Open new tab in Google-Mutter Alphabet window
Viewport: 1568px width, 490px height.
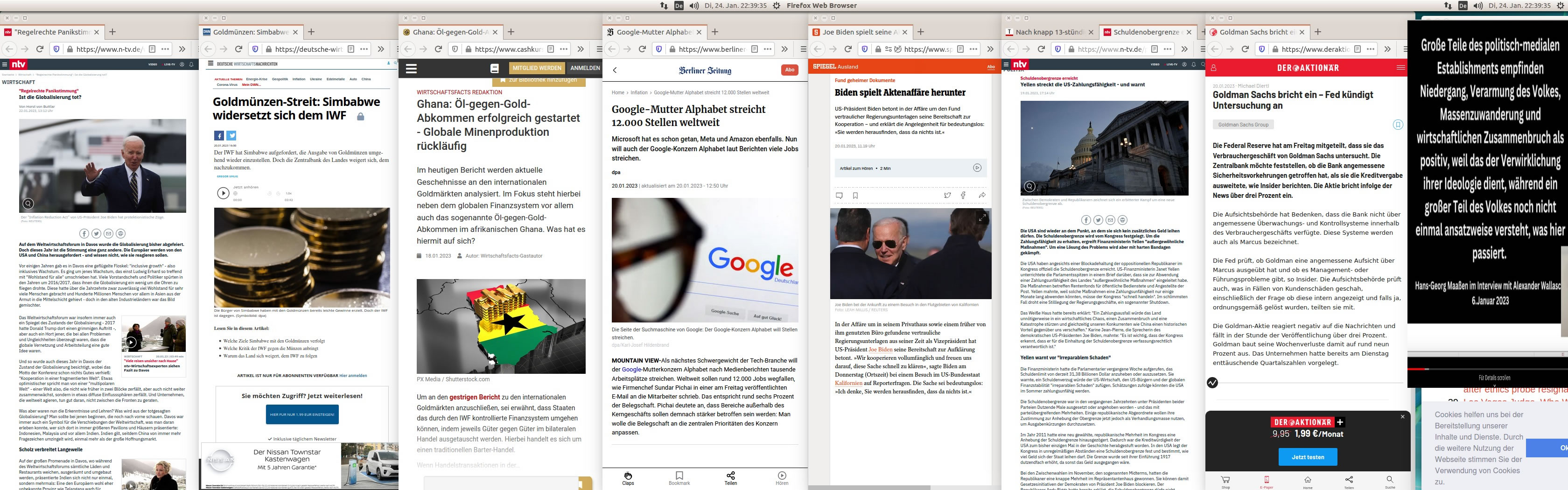pyautogui.click(x=715, y=32)
